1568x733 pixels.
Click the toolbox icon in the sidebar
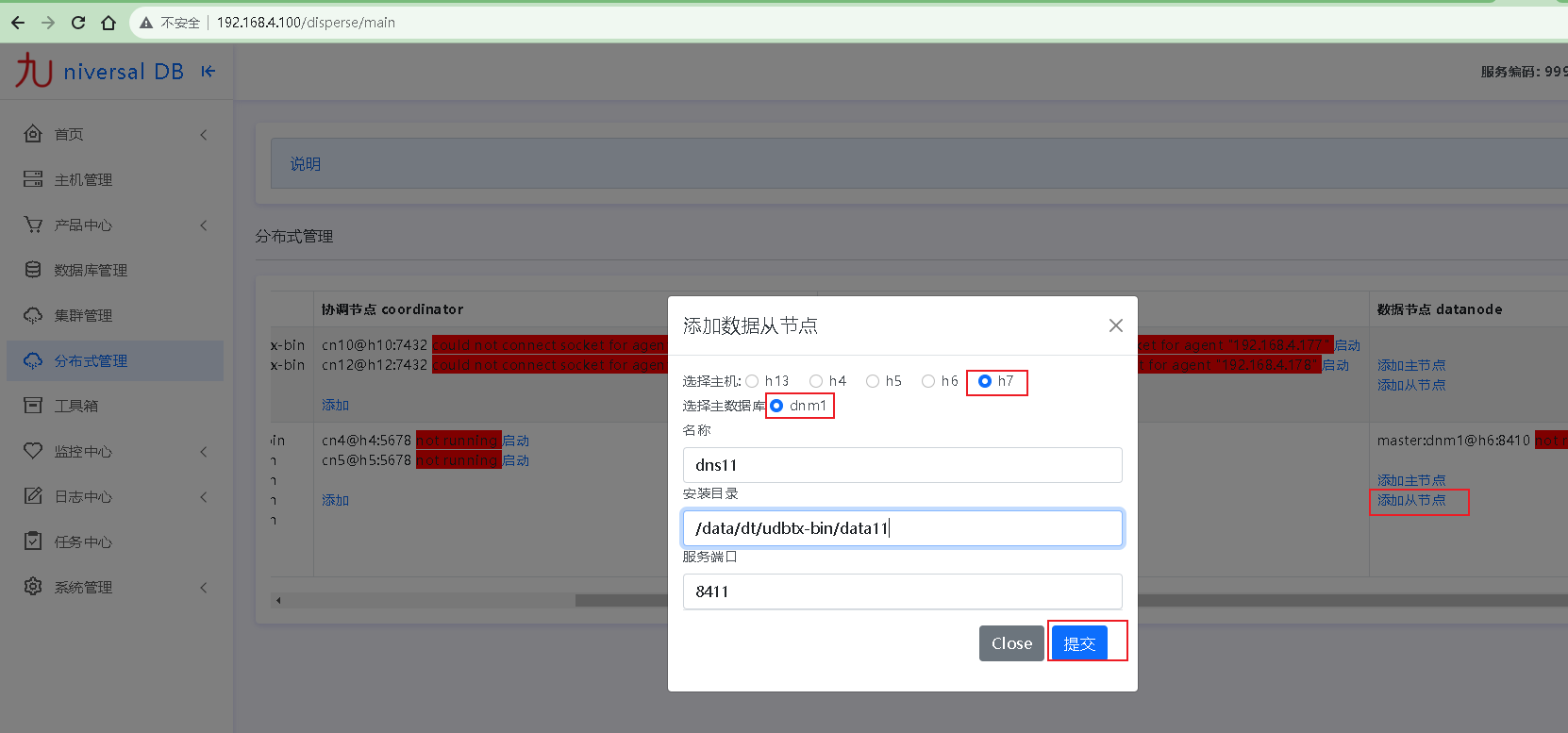[x=33, y=406]
